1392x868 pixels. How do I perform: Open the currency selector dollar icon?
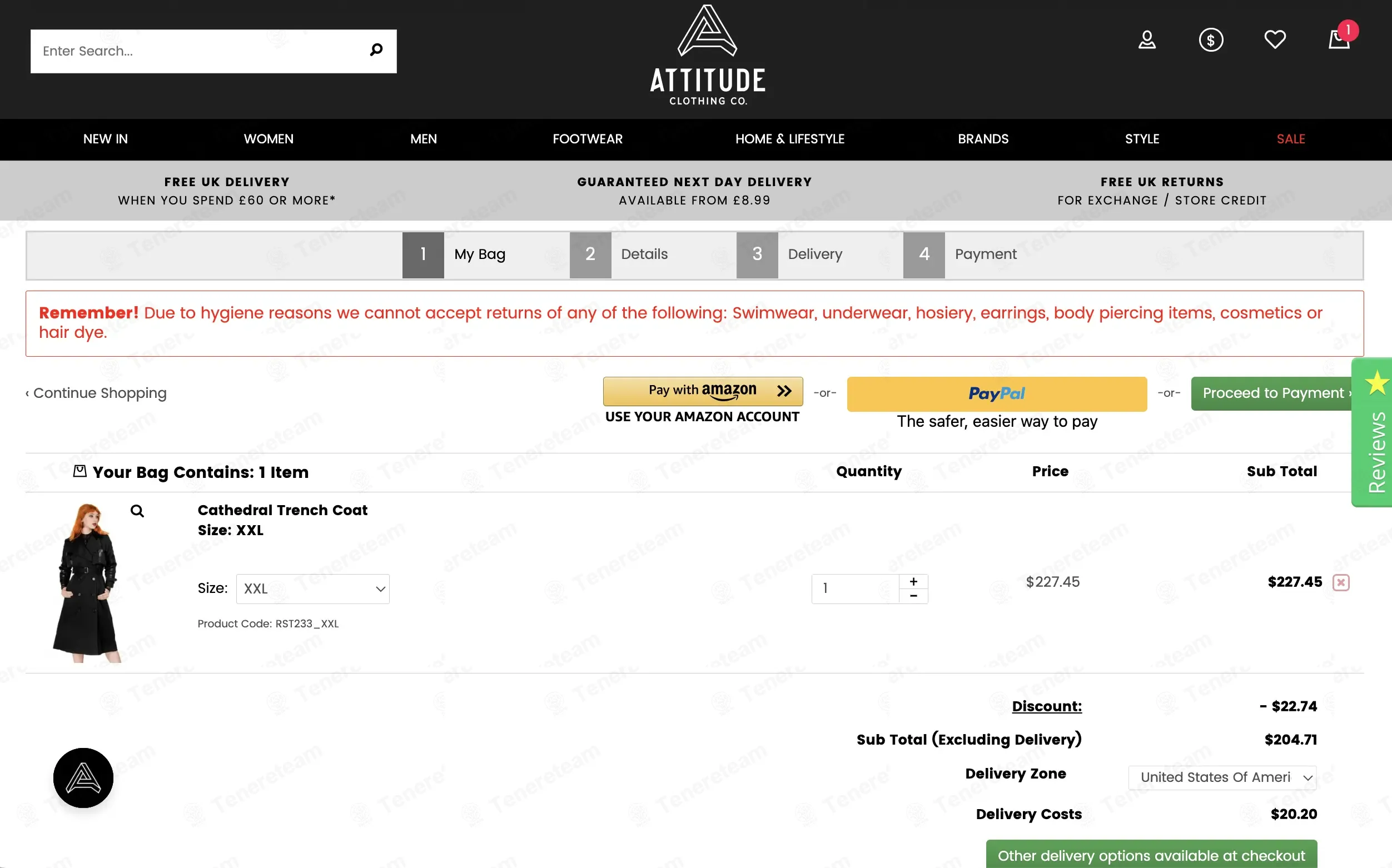pos(1211,39)
